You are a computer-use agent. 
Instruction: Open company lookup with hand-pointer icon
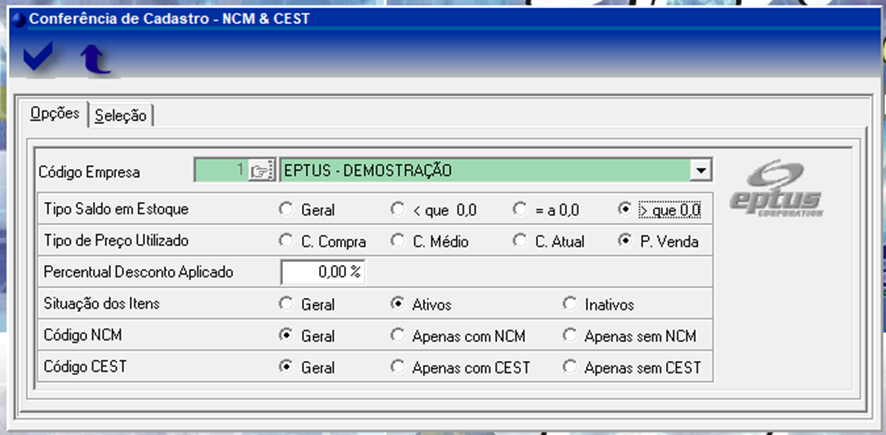click(262, 171)
